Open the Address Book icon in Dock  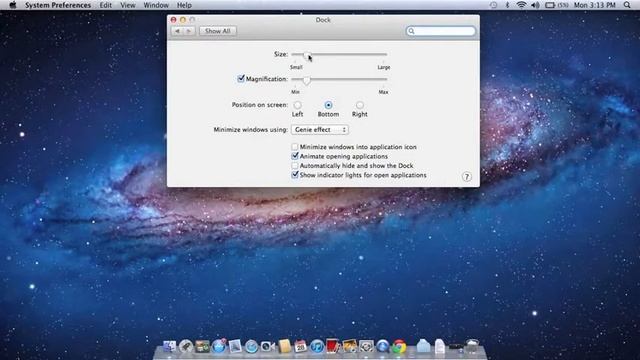[284, 347]
